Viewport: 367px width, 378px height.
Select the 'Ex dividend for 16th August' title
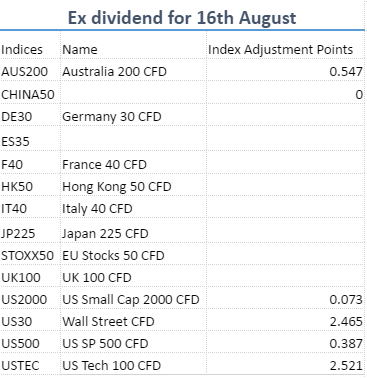point(182,18)
